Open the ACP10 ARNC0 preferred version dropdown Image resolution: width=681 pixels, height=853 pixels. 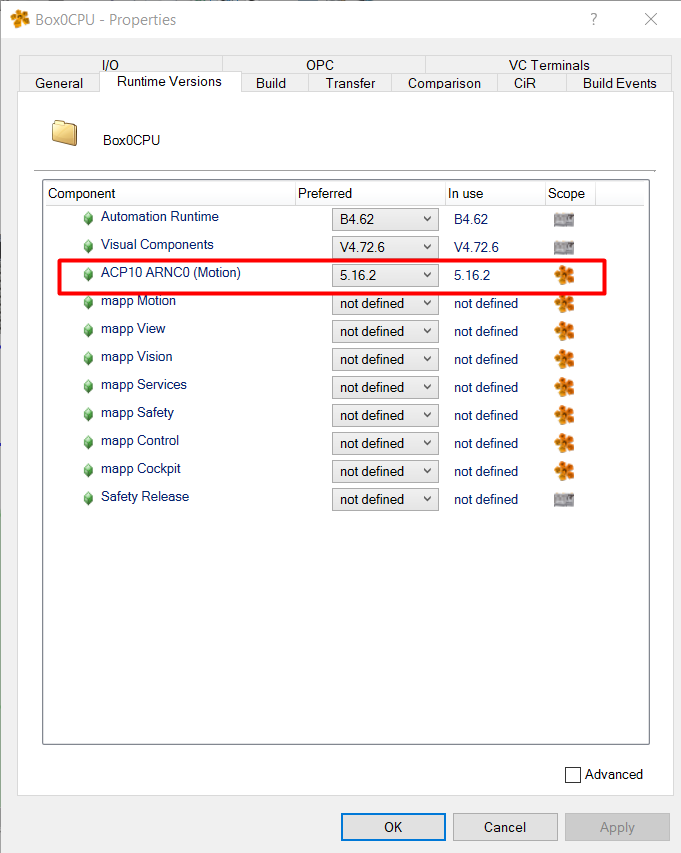point(385,275)
